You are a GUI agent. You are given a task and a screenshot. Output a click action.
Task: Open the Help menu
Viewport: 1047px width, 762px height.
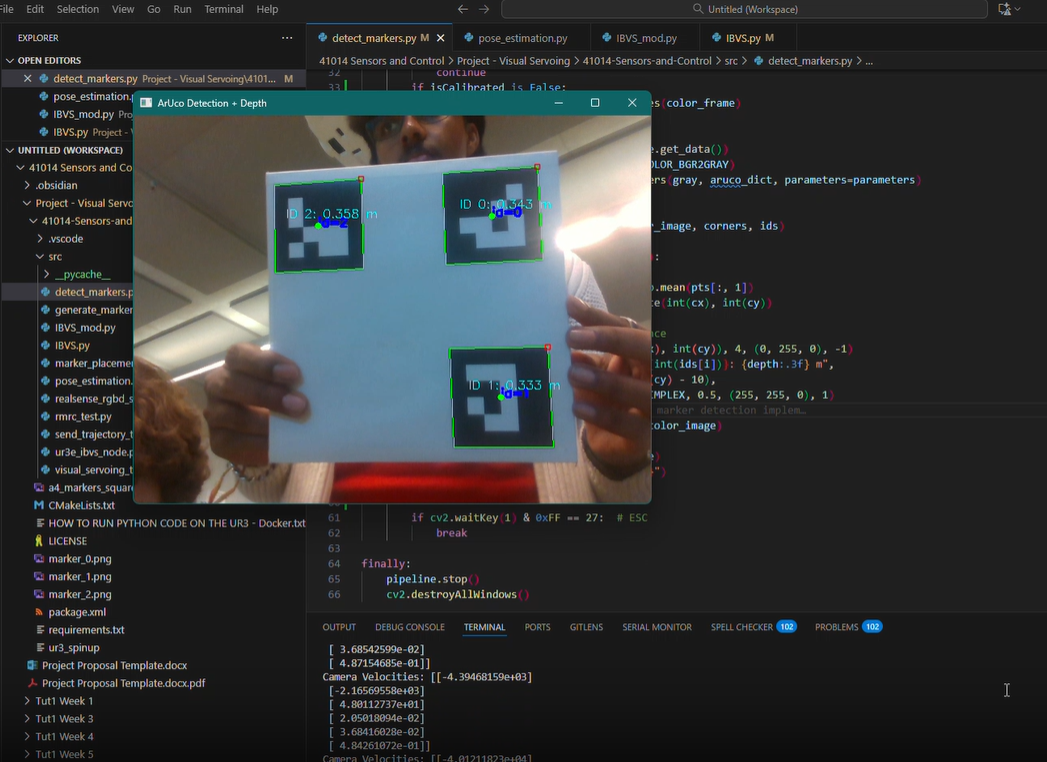coord(267,9)
